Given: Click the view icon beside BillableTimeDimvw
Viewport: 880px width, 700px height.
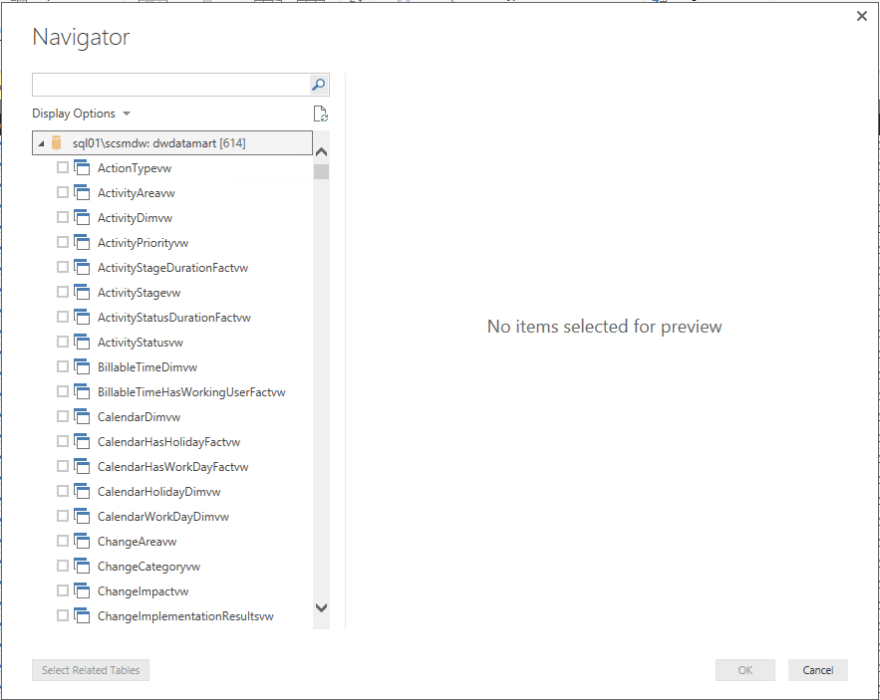Looking at the screenshot, I should coord(82,366).
